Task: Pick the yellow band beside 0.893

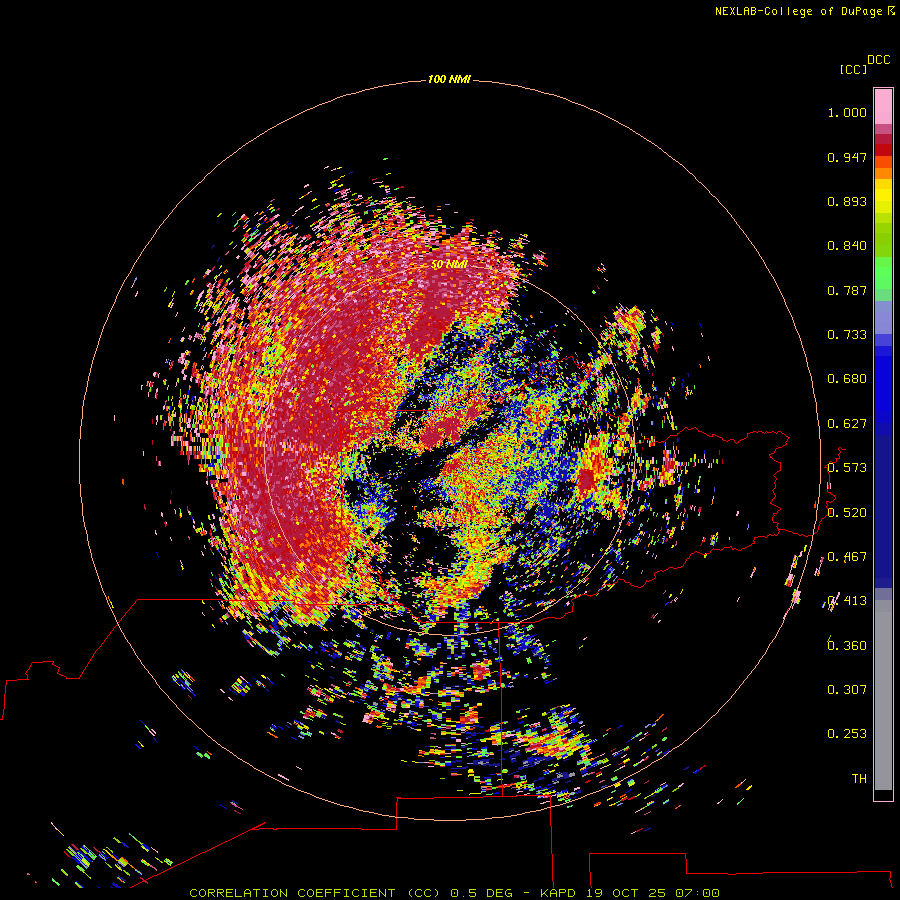Action: pos(883,201)
